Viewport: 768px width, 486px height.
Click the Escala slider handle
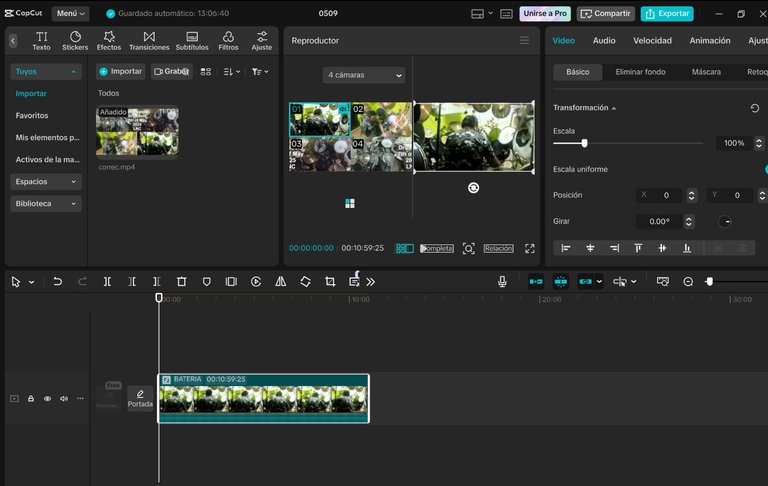(x=584, y=143)
